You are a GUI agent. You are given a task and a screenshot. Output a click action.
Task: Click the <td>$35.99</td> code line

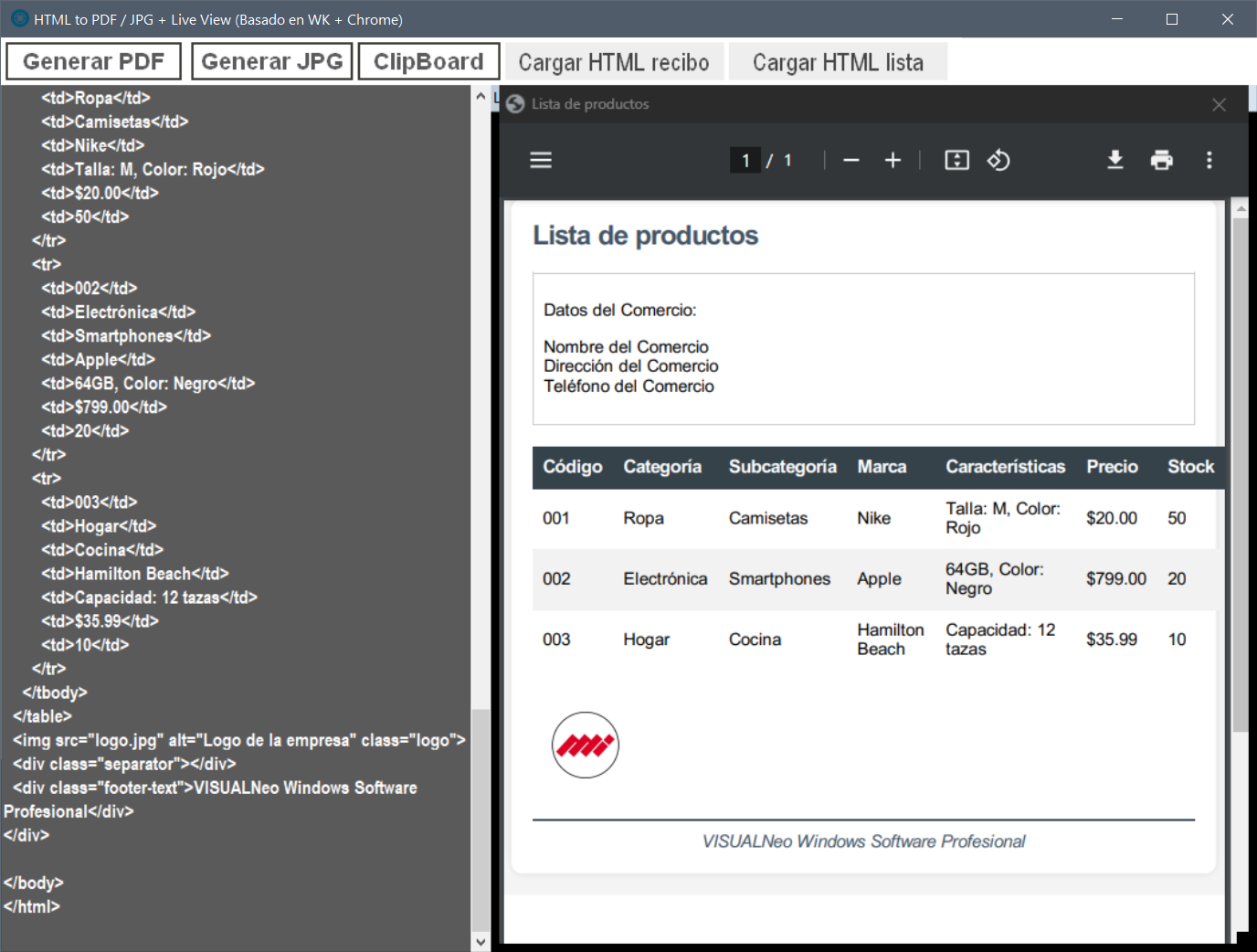pyautogui.click(x=100, y=621)
